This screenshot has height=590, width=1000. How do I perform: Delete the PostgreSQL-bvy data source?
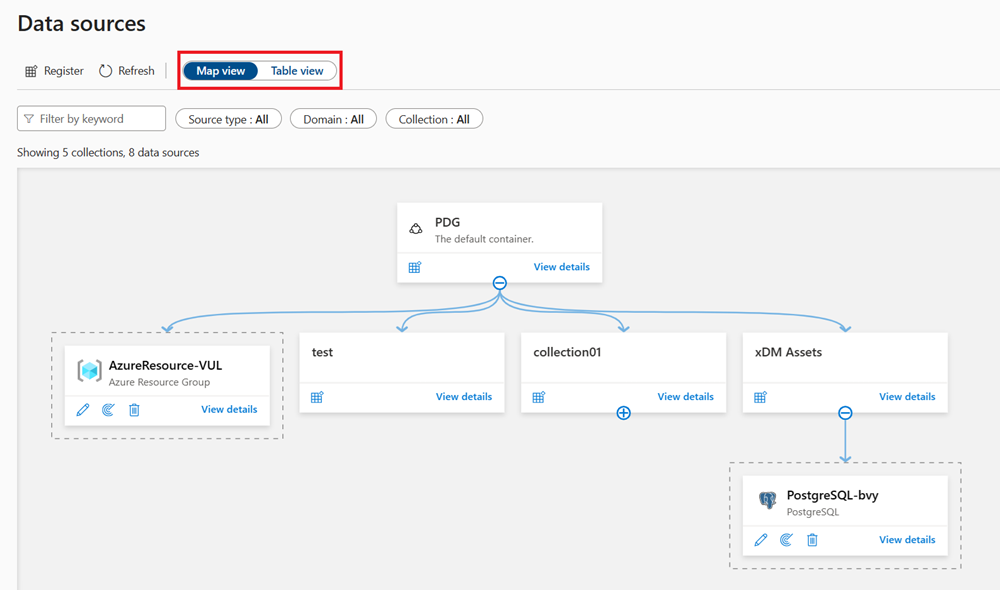812,540
